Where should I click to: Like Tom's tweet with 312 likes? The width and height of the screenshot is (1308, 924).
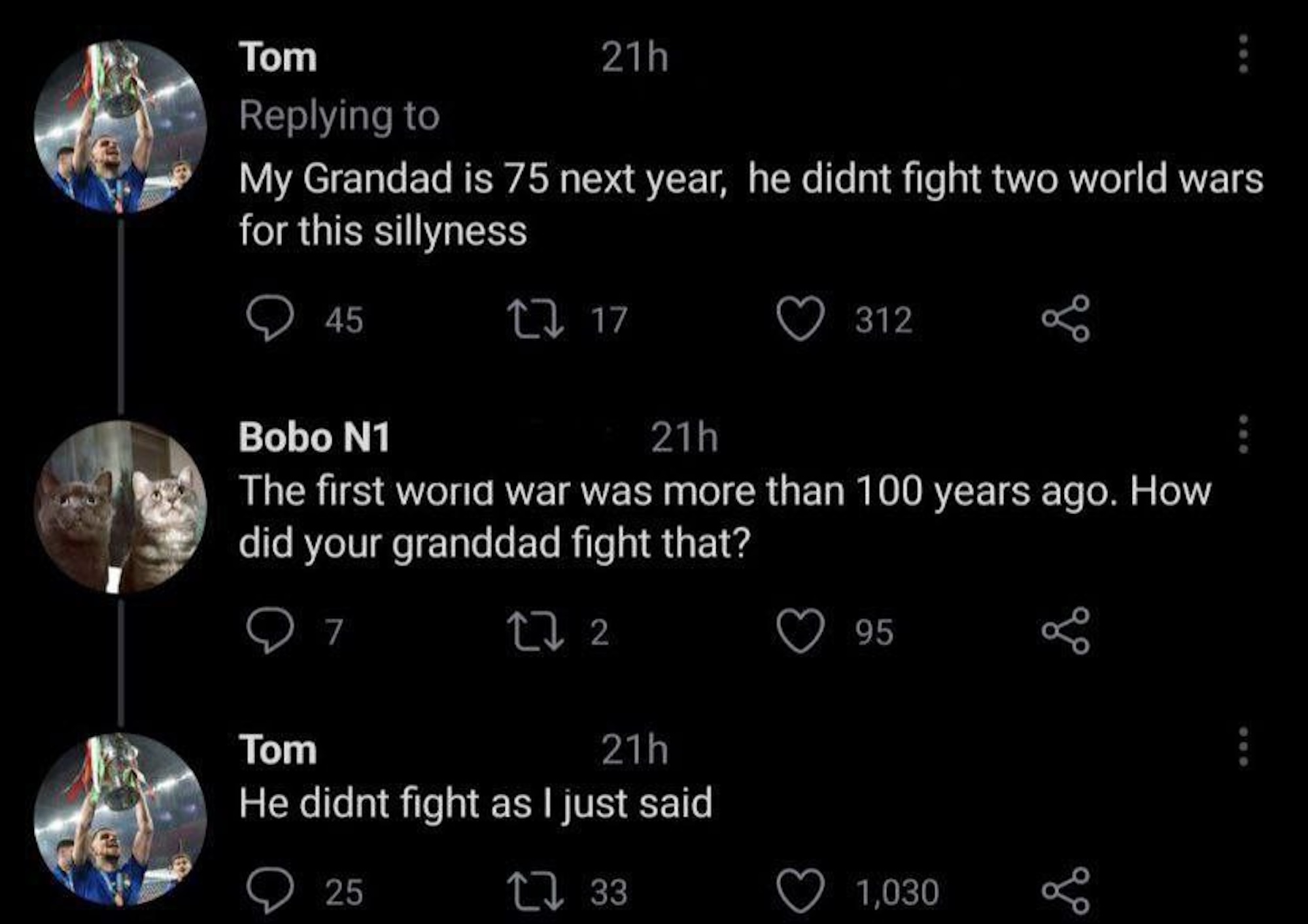(800, 319)
